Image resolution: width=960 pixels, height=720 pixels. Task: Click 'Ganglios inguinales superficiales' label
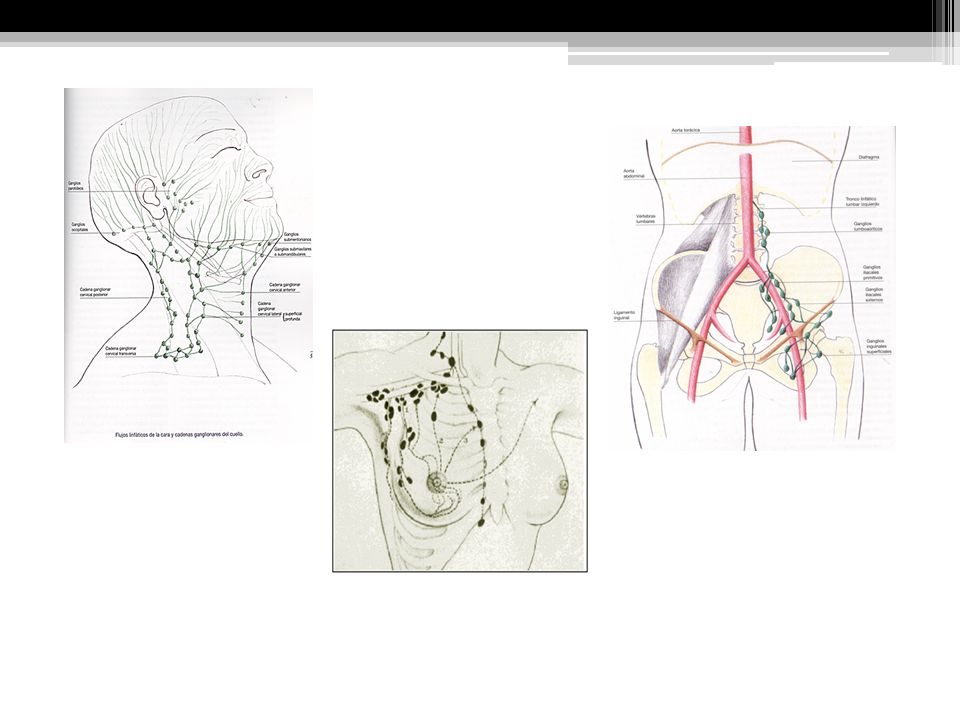tap(879, 347)
